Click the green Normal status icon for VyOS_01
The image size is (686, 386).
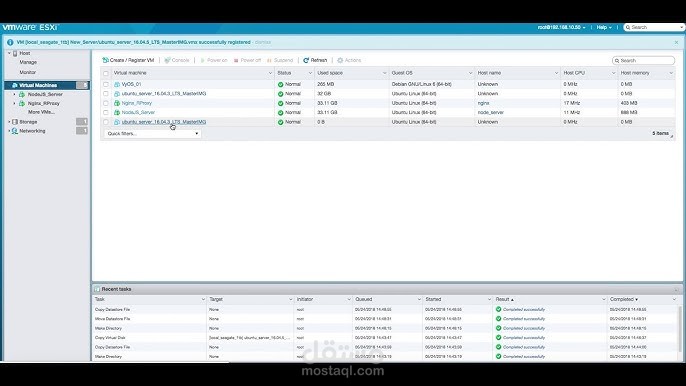(280, 84)
